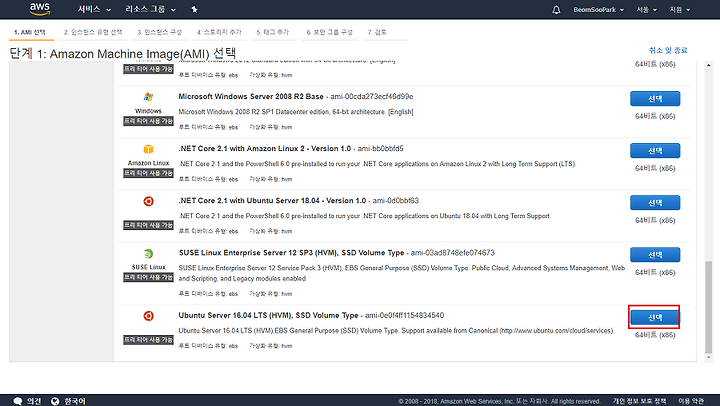
Task: Click the feedback speech bubble icon
Action: (17, 401)
